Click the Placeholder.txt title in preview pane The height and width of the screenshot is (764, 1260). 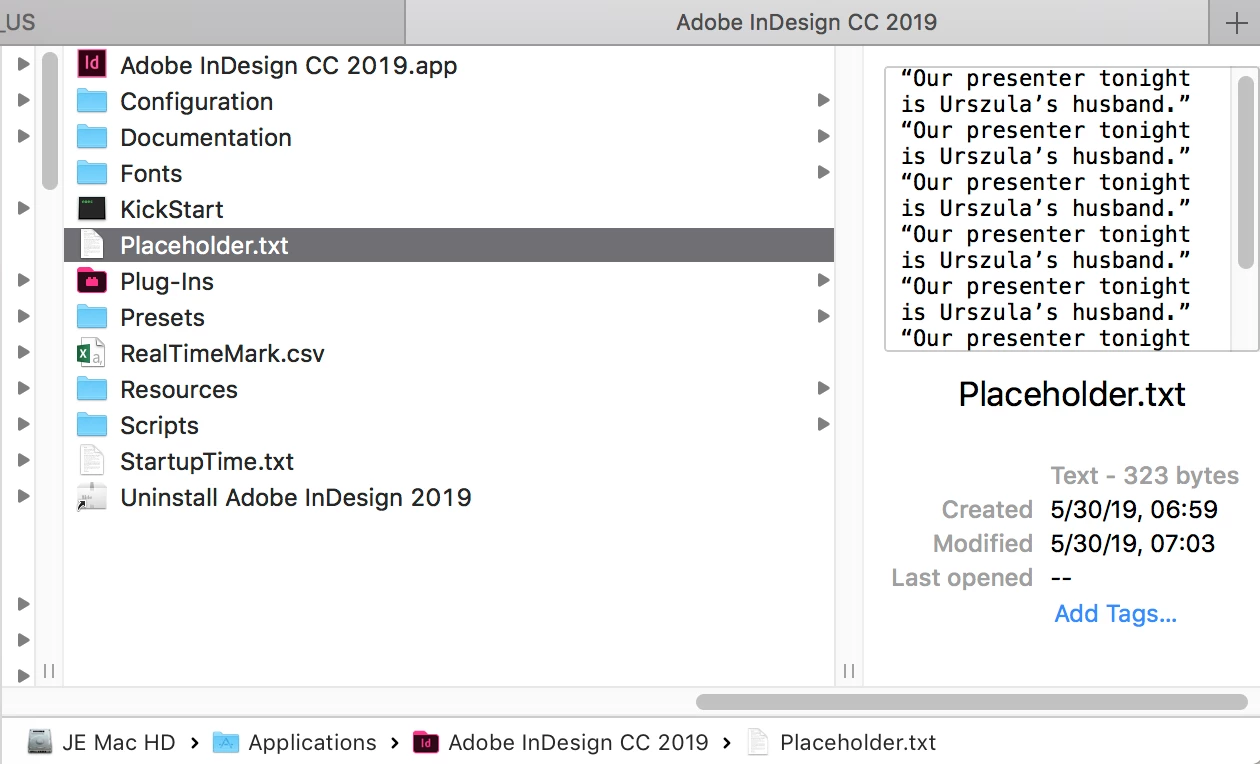click(1071, 394)
